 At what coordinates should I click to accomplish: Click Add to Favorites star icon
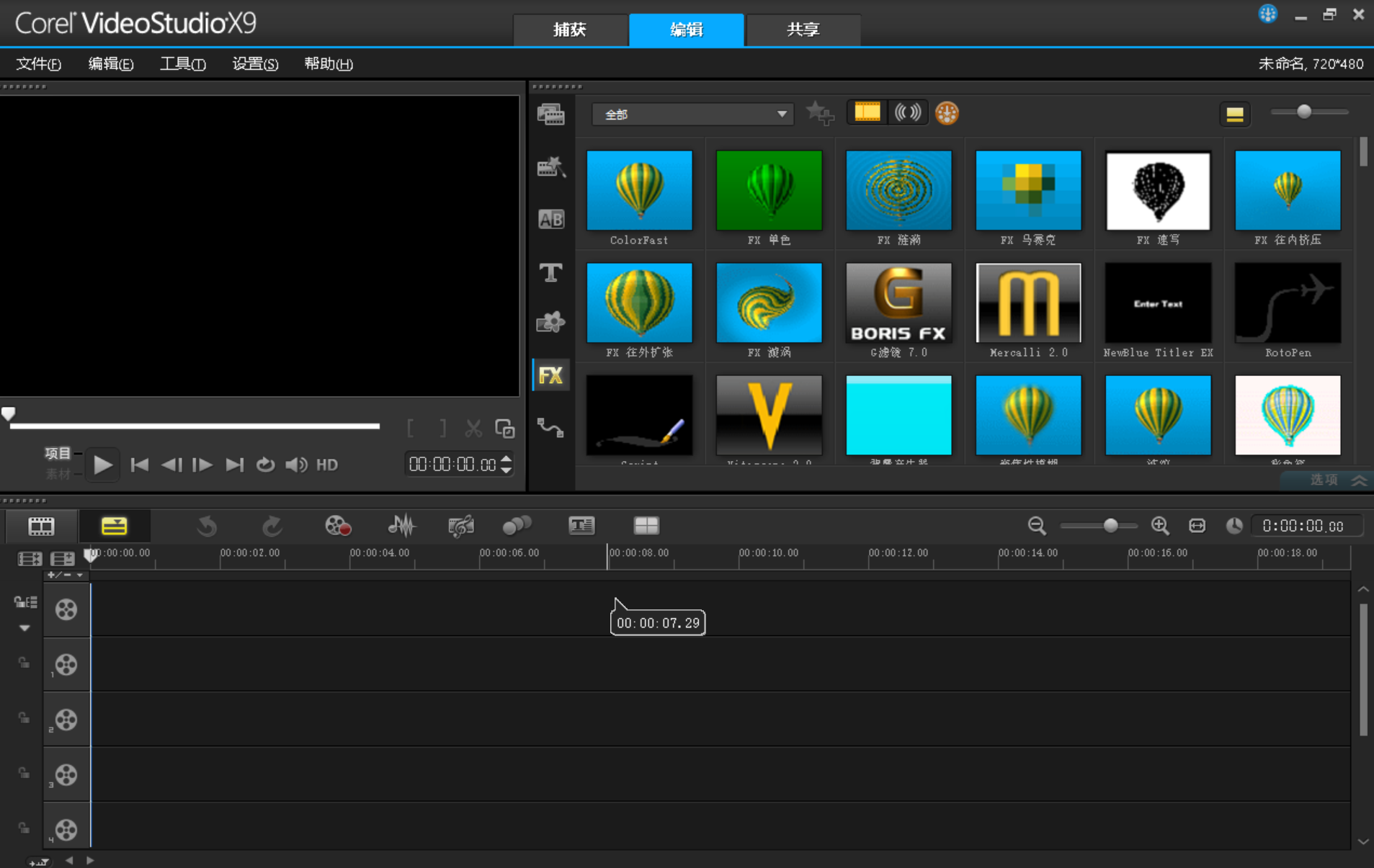pos(819,113)
